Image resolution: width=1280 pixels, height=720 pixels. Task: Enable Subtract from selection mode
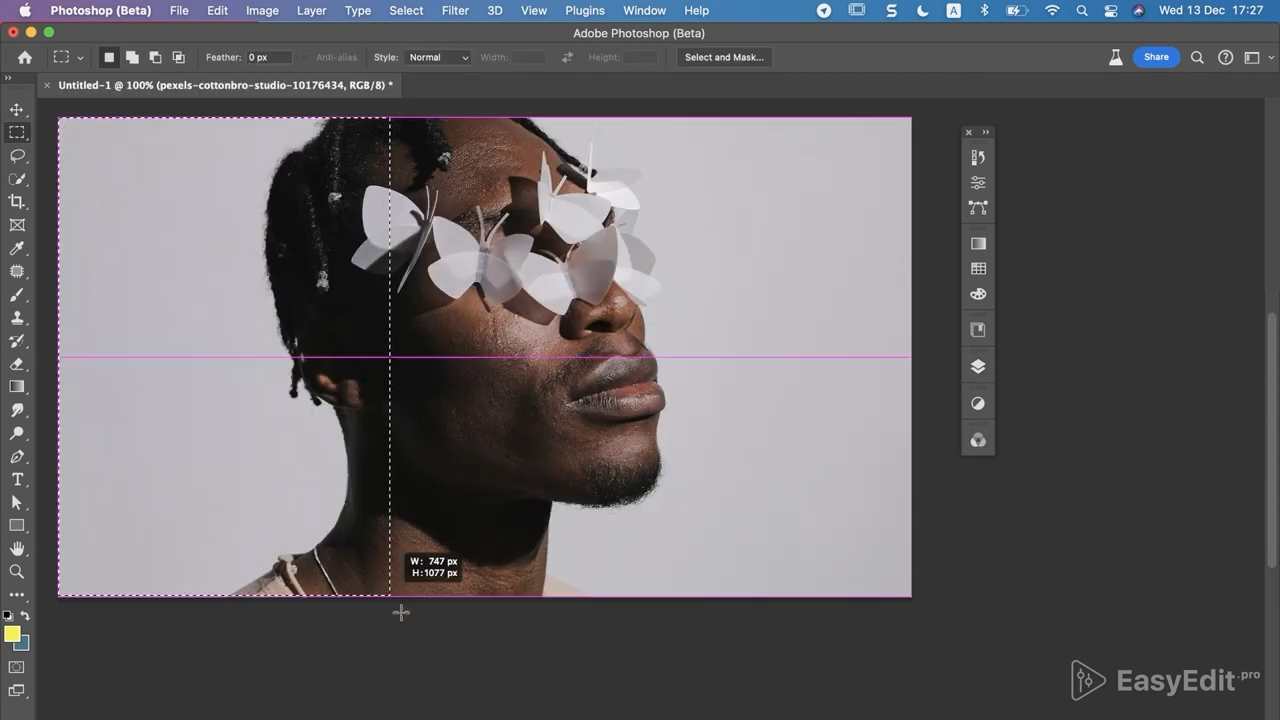155,58
